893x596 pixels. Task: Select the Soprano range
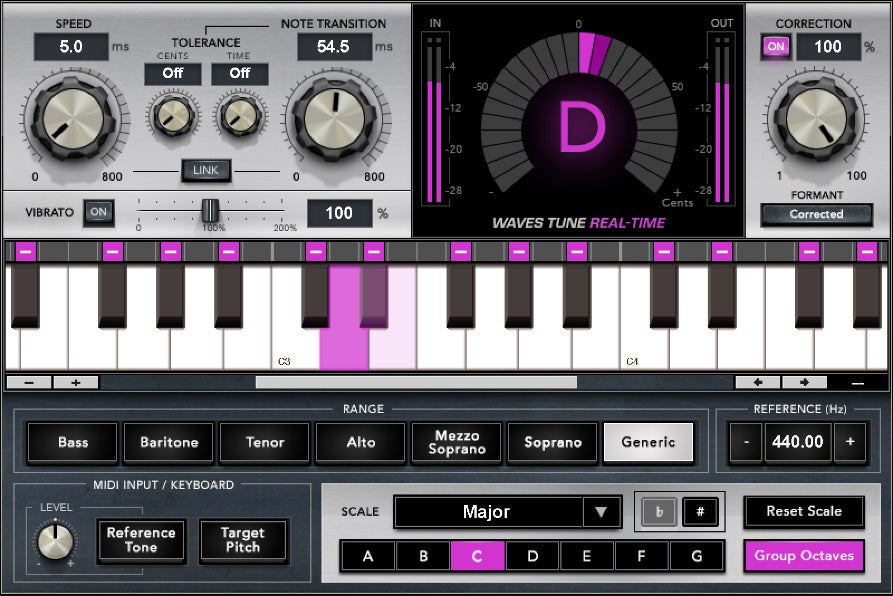pyautogui.click(x=553, y=442)
